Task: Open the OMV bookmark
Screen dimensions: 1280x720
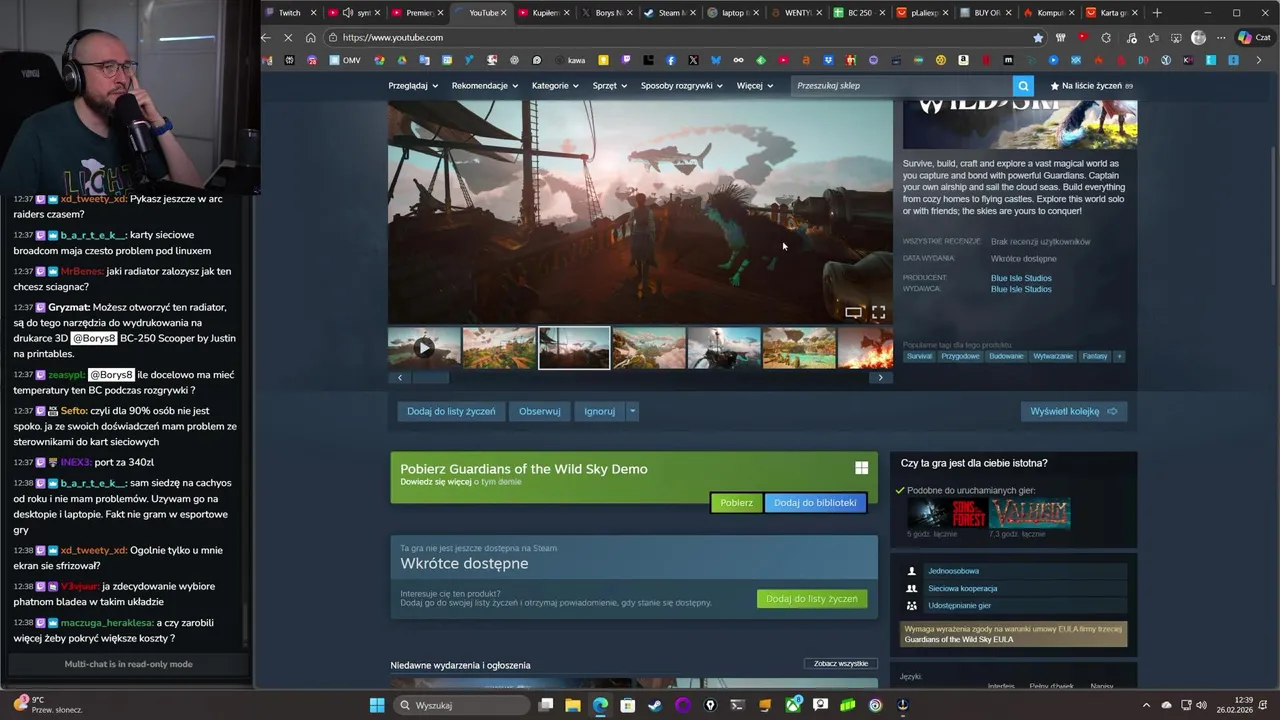Action: tap(345, 60)
